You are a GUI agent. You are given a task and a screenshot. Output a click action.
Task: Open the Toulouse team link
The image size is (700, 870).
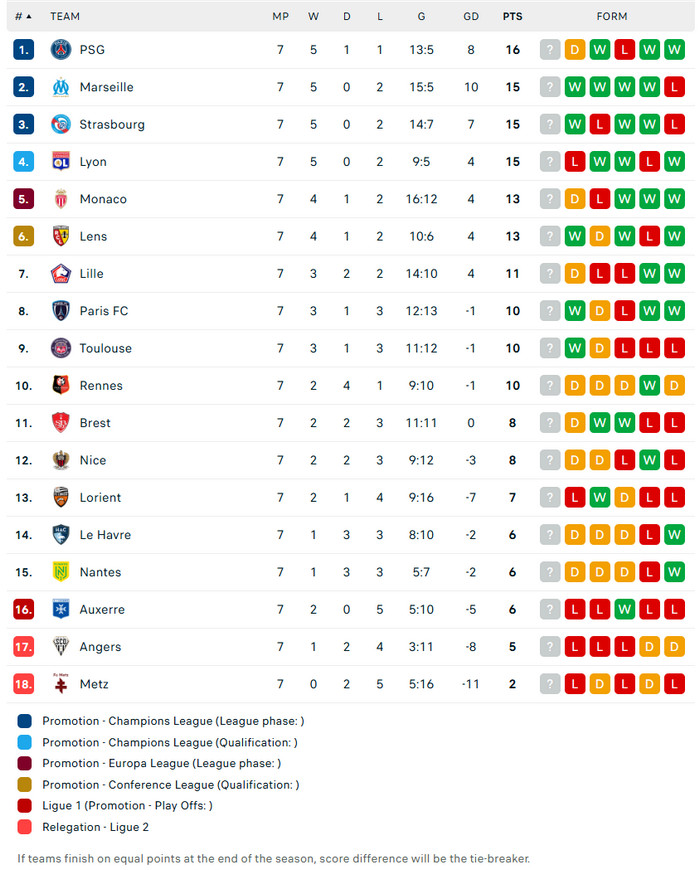(x=105, y=348)
